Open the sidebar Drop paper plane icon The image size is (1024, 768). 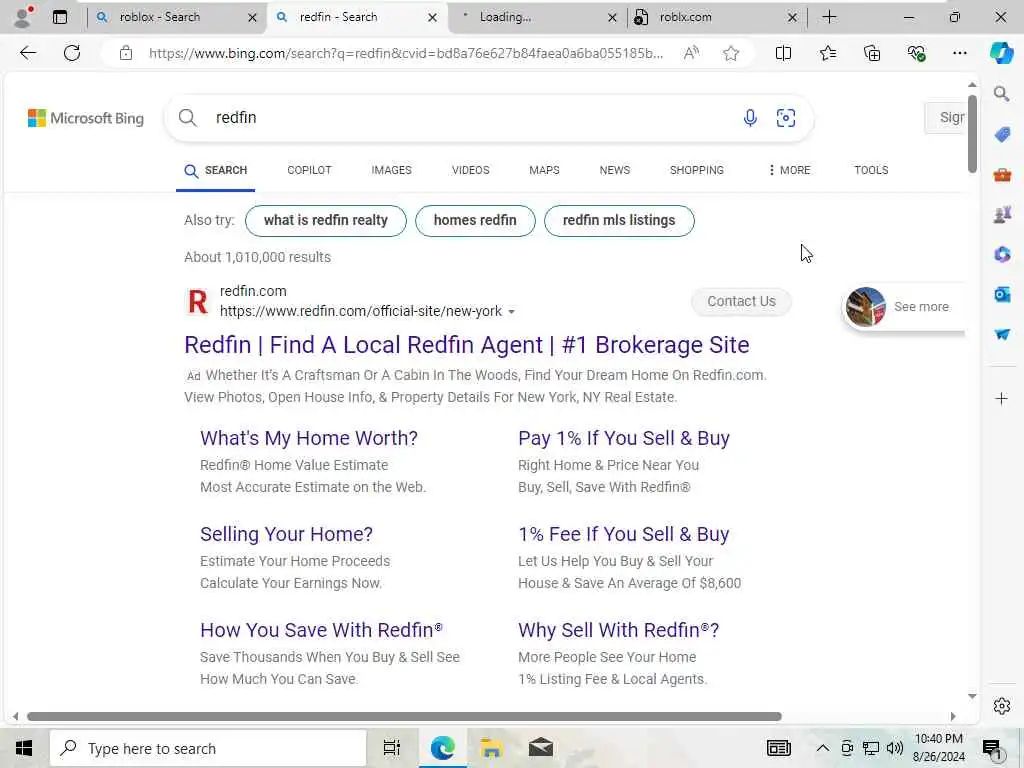click(x=1002, y=334)
